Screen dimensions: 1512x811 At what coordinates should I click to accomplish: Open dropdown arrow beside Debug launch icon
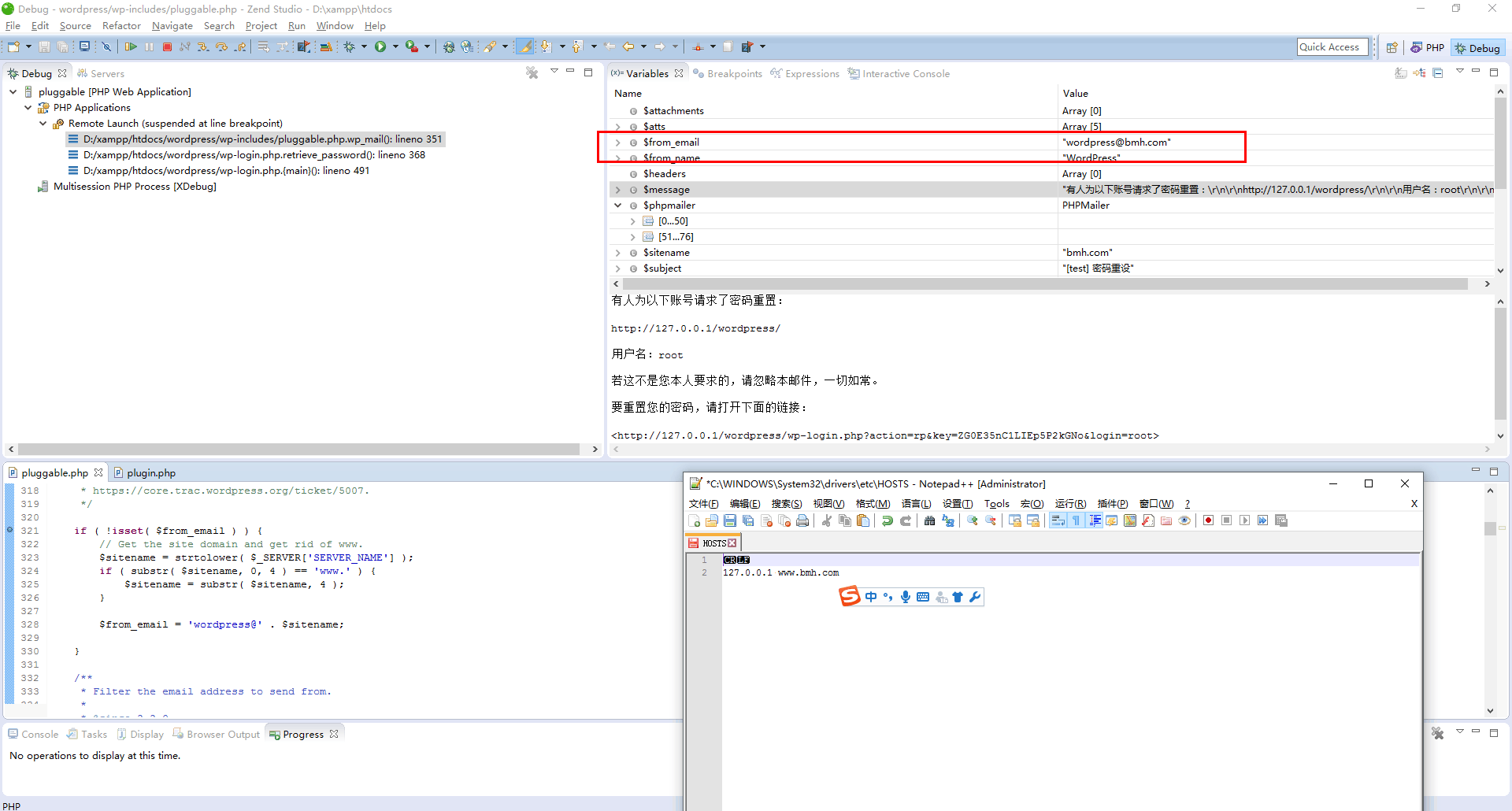click(364, 47)
